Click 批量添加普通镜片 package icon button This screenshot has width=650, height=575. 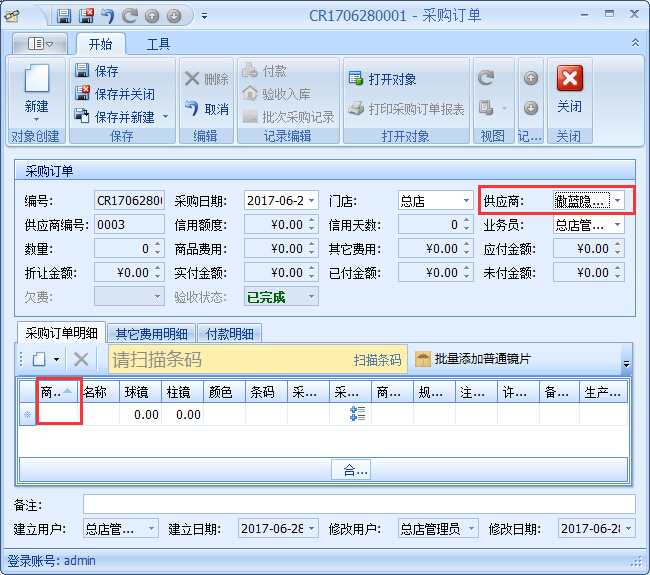point(423,359)
